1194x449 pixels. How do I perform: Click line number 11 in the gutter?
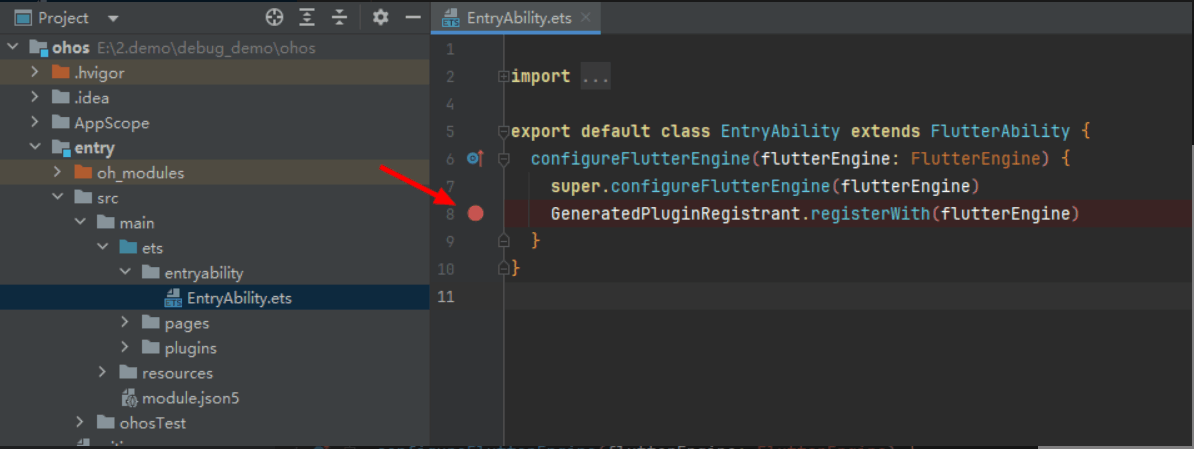pyautogui.click(x=447, y=296)
